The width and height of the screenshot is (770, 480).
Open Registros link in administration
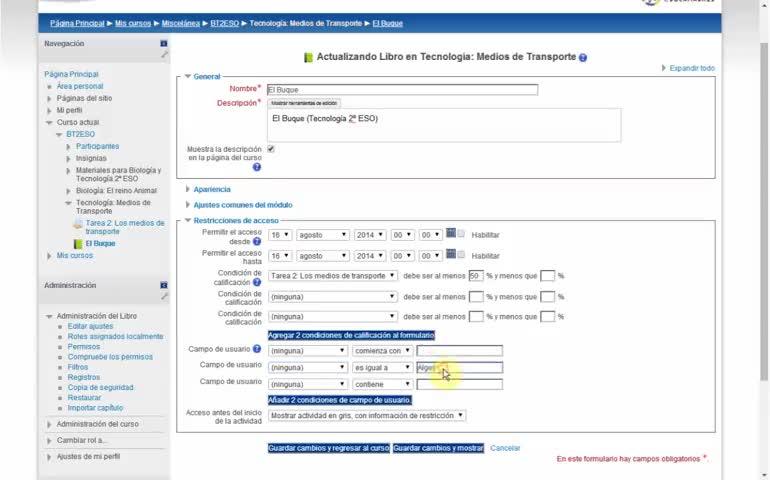click(x=83, y=377)
